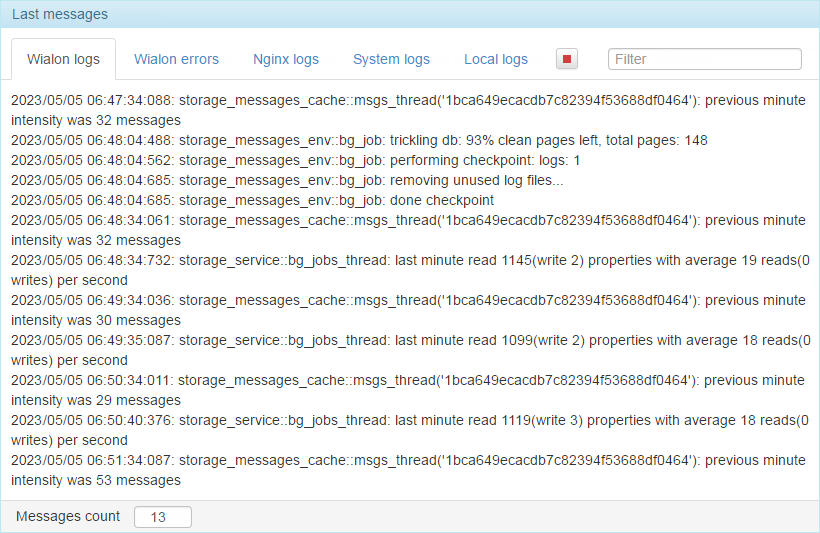This screenshot has width=820, height=533.
Task: Switch to the Wialon errors tab
Action: coord(176,59)
